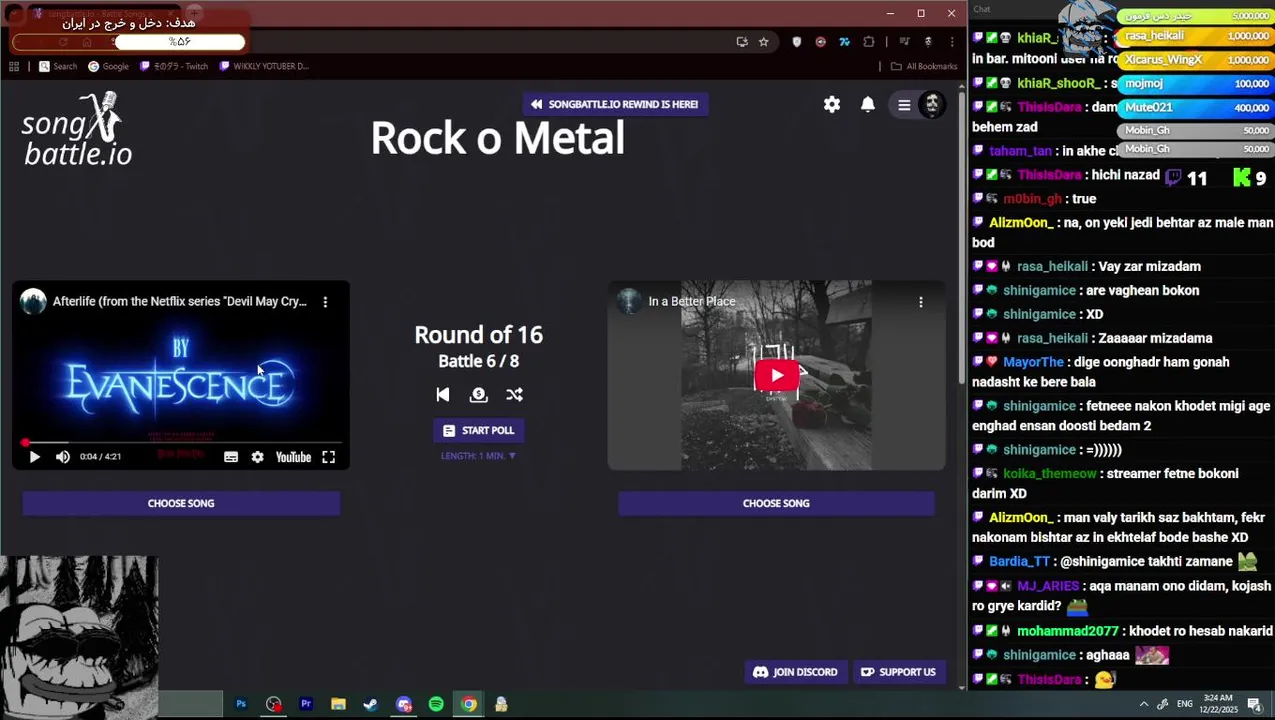Open the SONGBATTLE.IO REWIND IS HERE banner

(x=615, y=104)
